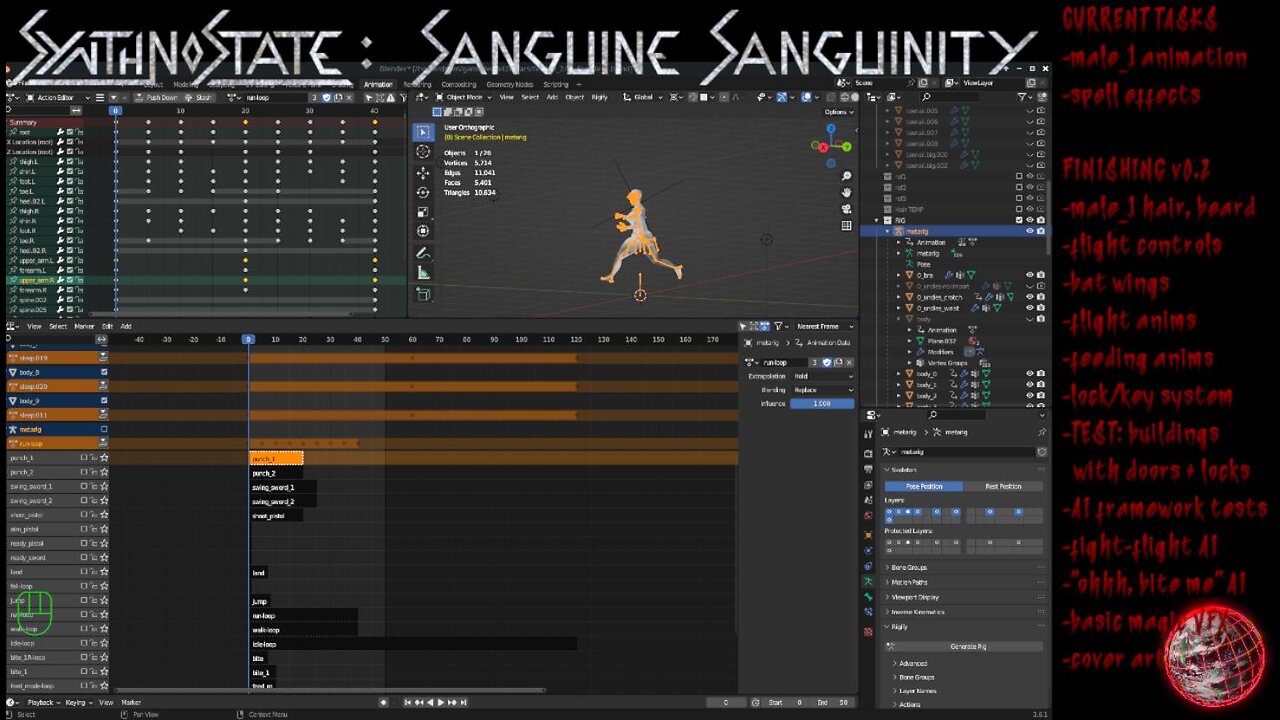
Task: Pick the Annotate tool in viewport
Action: click(423, 254)
